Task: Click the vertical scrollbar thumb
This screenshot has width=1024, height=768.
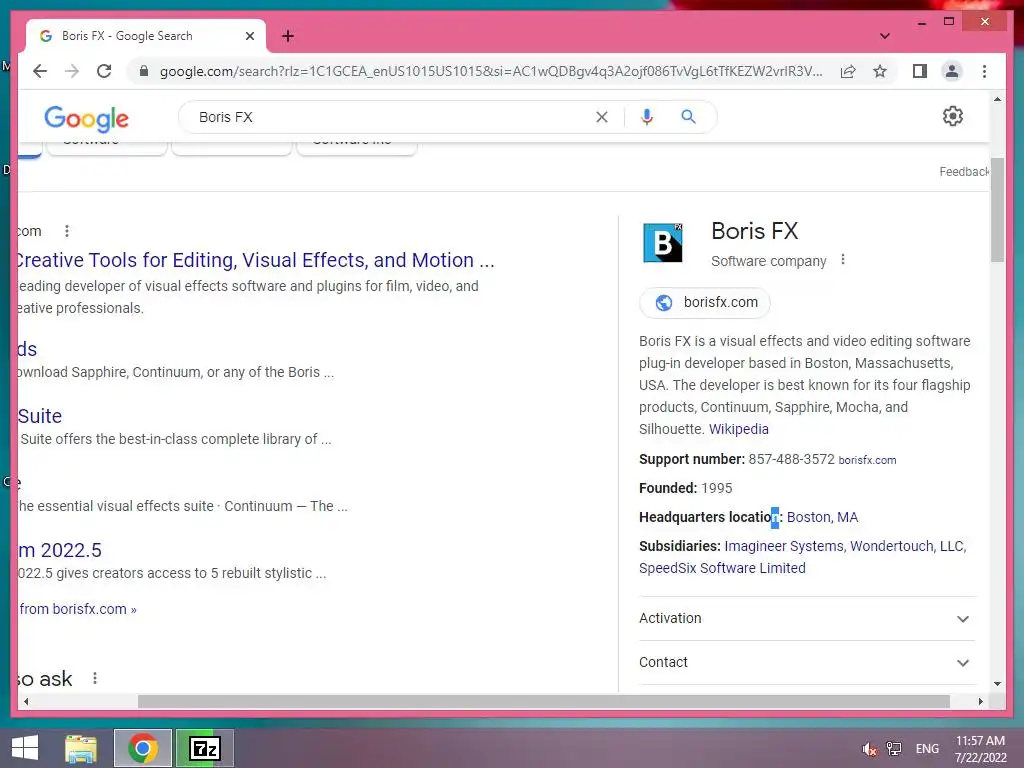Action: pyautogui.click(x=997, y=210)
